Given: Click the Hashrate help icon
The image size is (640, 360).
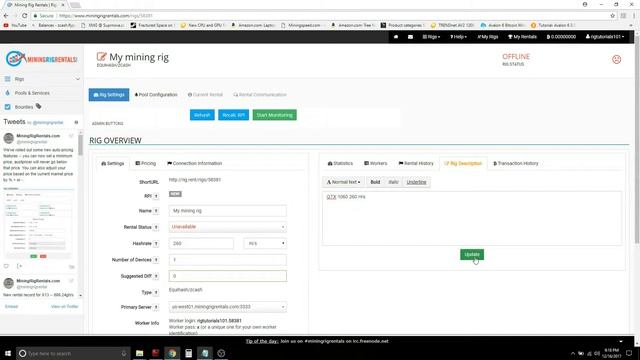Looking at the screenshot, I should click(x=156, y=244).
